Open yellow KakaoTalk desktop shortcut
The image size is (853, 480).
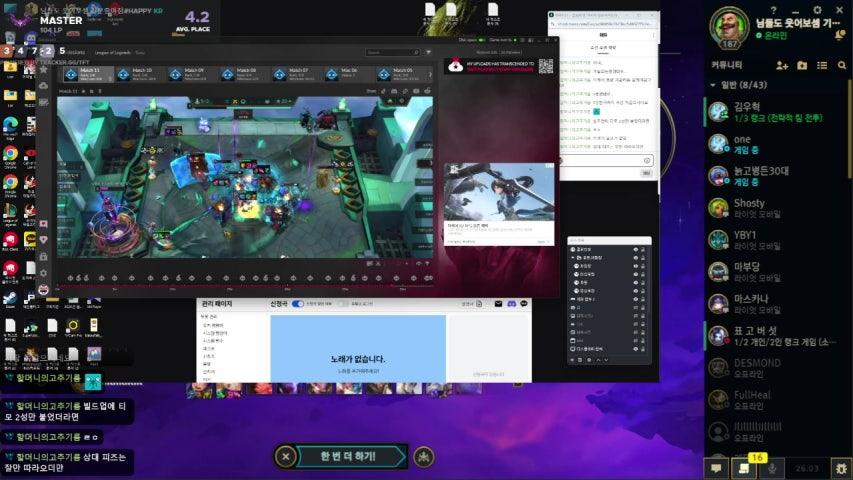(30, 241)
